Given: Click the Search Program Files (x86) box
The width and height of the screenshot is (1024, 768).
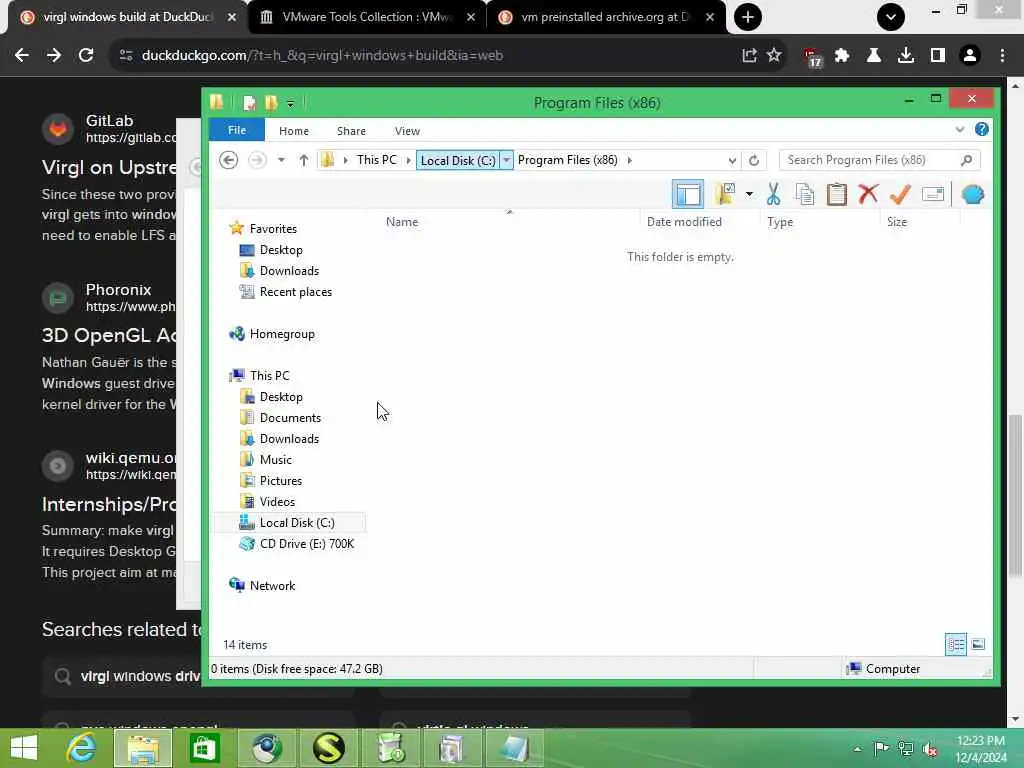Looking at the screenshot, I should pyautogui.click(x=879, y=160).
